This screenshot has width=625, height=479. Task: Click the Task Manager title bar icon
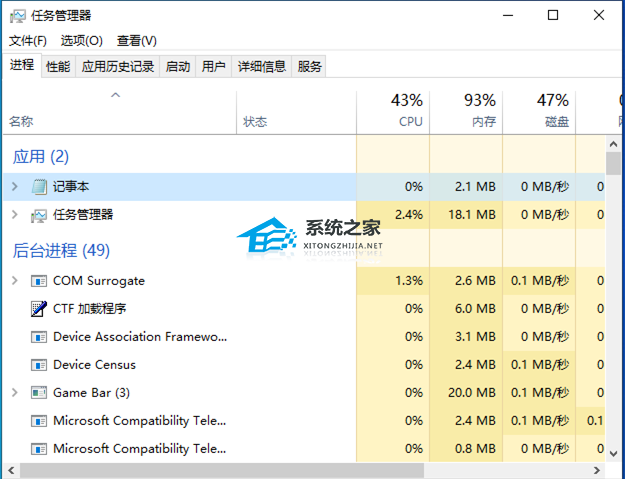18,16
